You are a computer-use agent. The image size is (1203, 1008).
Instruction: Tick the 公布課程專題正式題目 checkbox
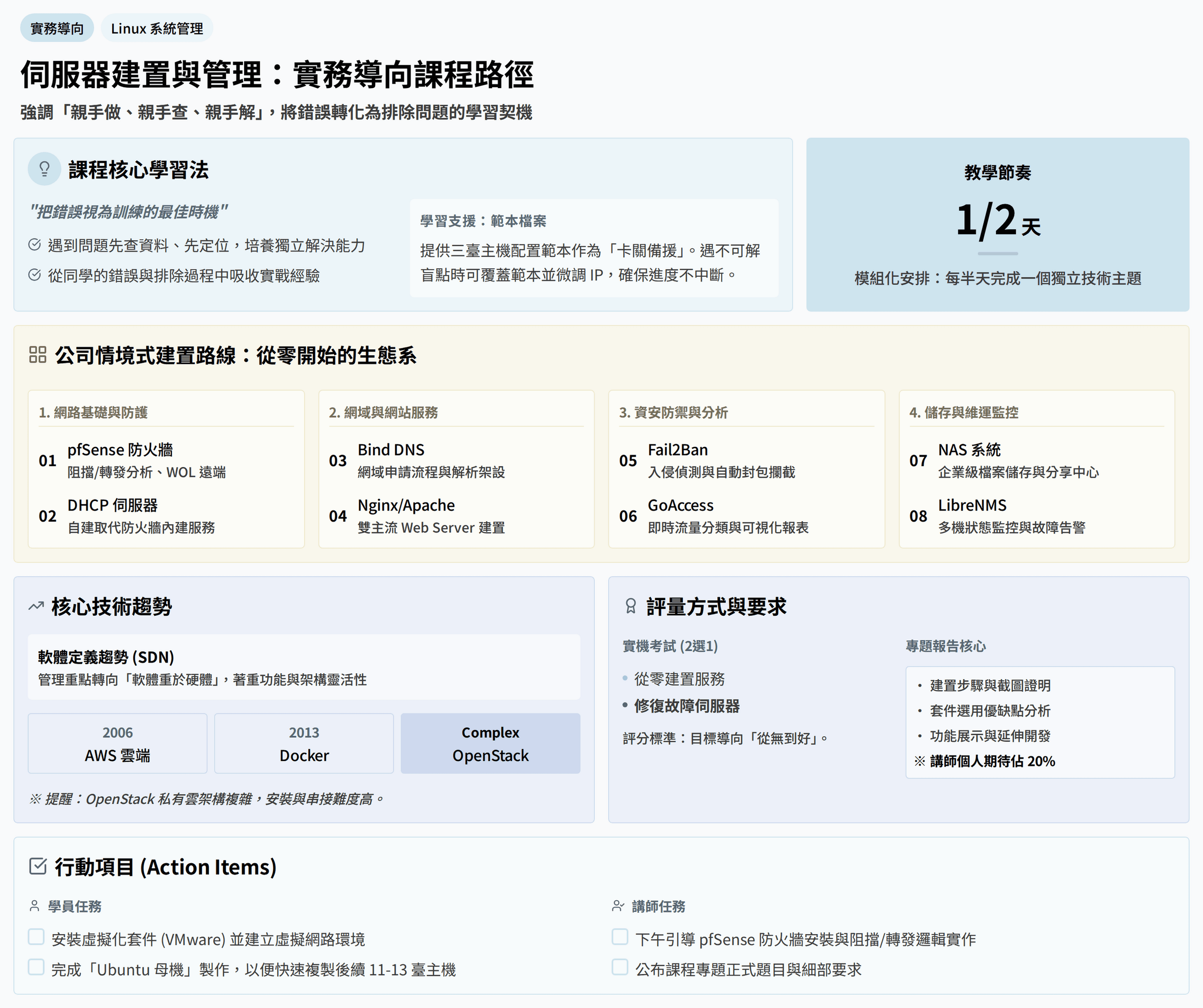[x=620, y=967]
